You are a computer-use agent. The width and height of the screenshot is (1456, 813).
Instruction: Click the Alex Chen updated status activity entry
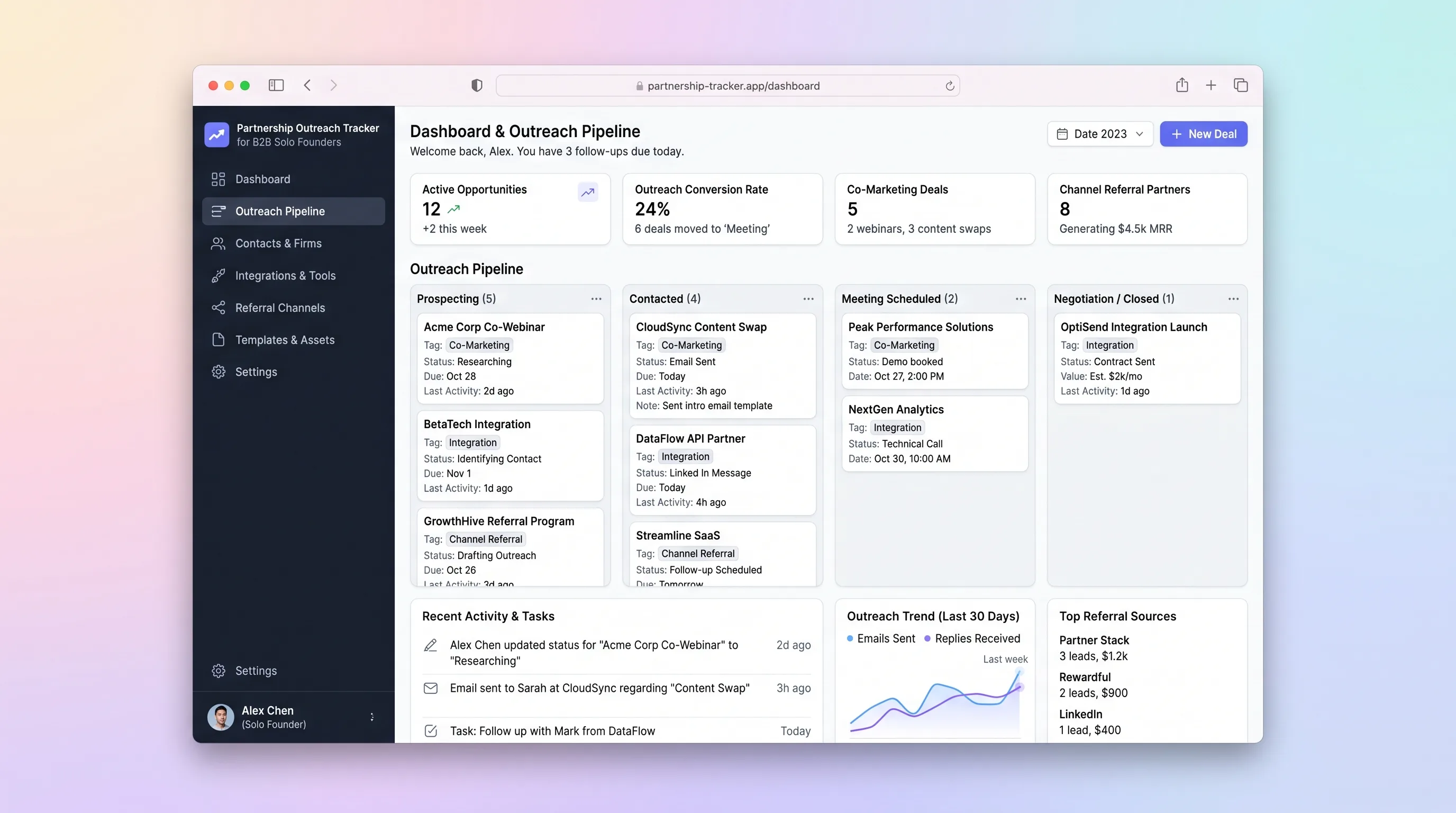point(616,653)
